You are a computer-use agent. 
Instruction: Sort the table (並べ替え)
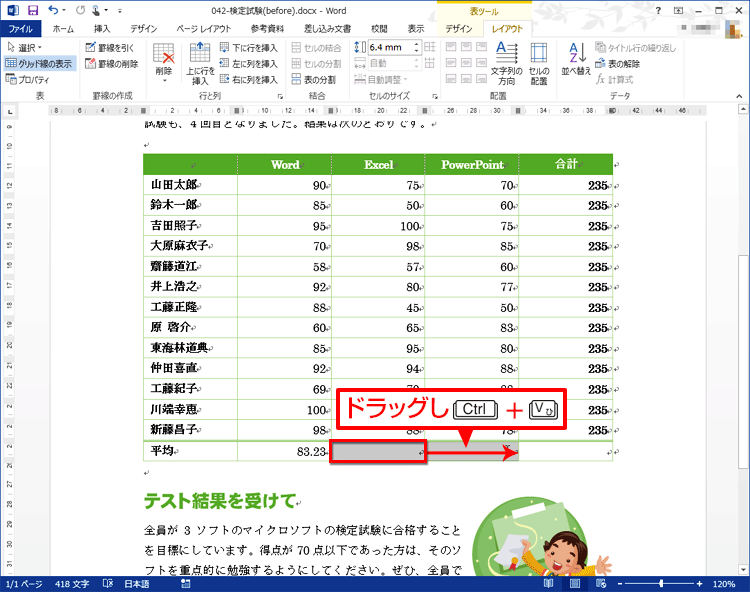tap(576, 59)
